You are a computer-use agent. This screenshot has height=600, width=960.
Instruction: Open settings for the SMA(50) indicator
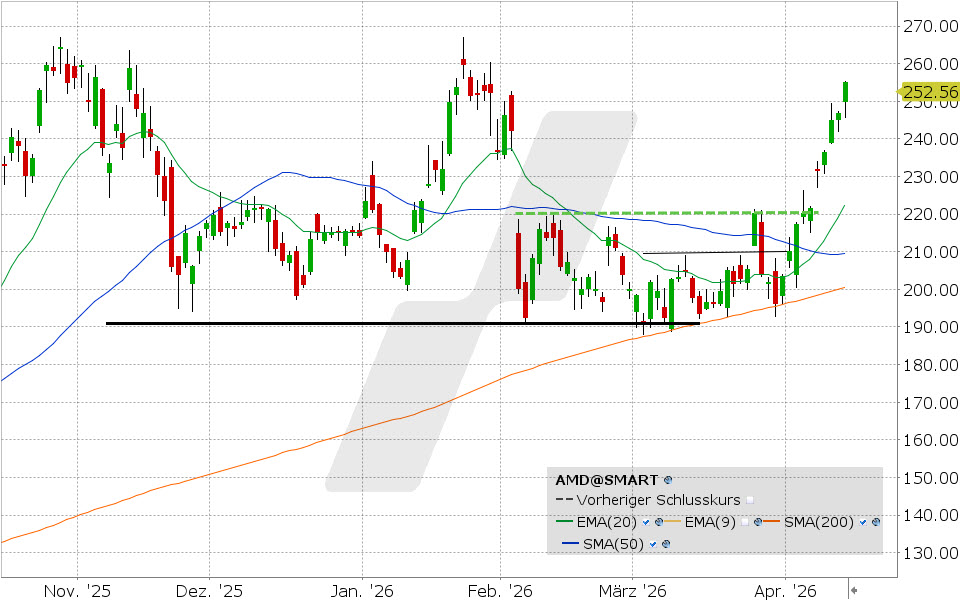665,543
